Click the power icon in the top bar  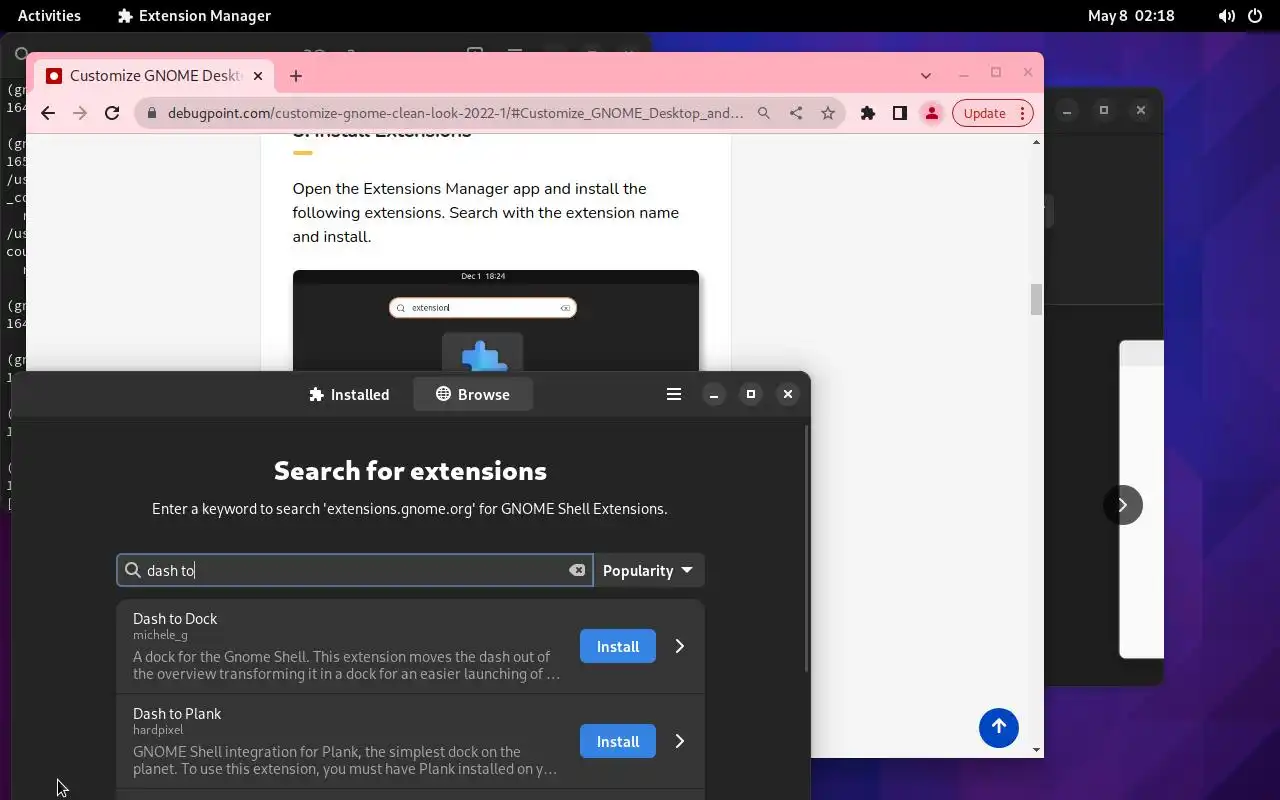(x=1255, y=16)
